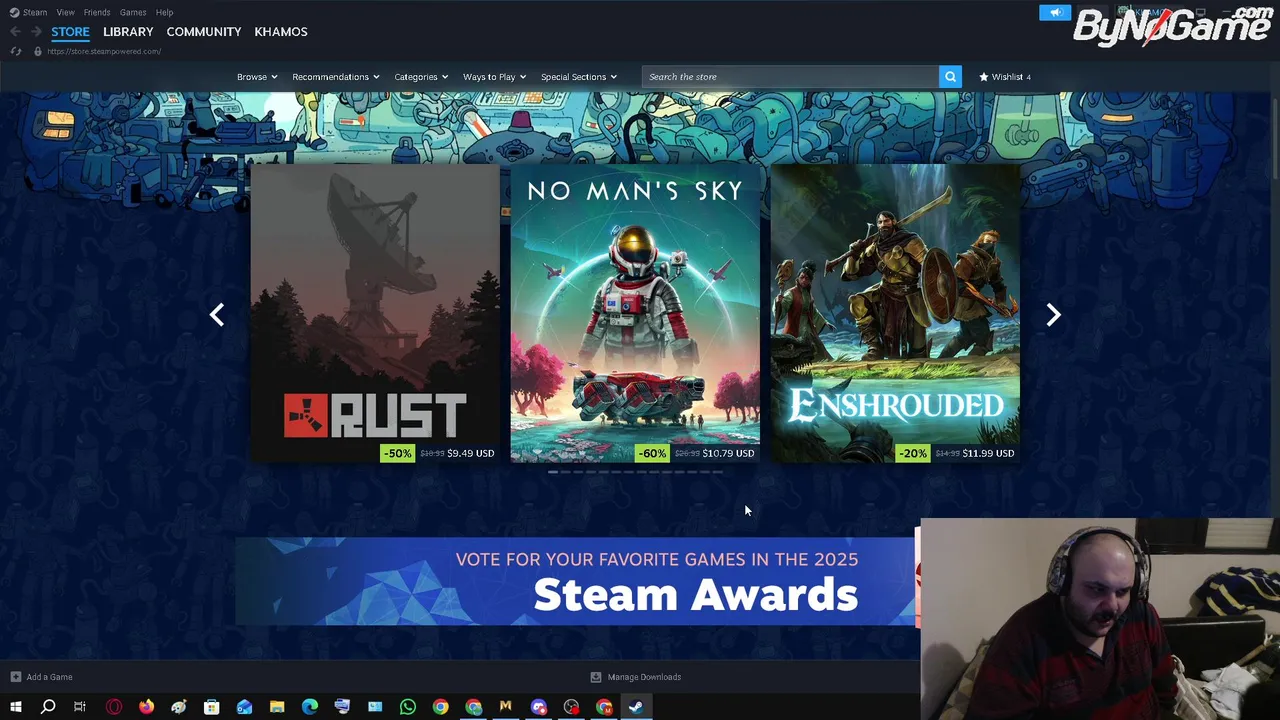Switch to the STORE tab

[70, 32]
